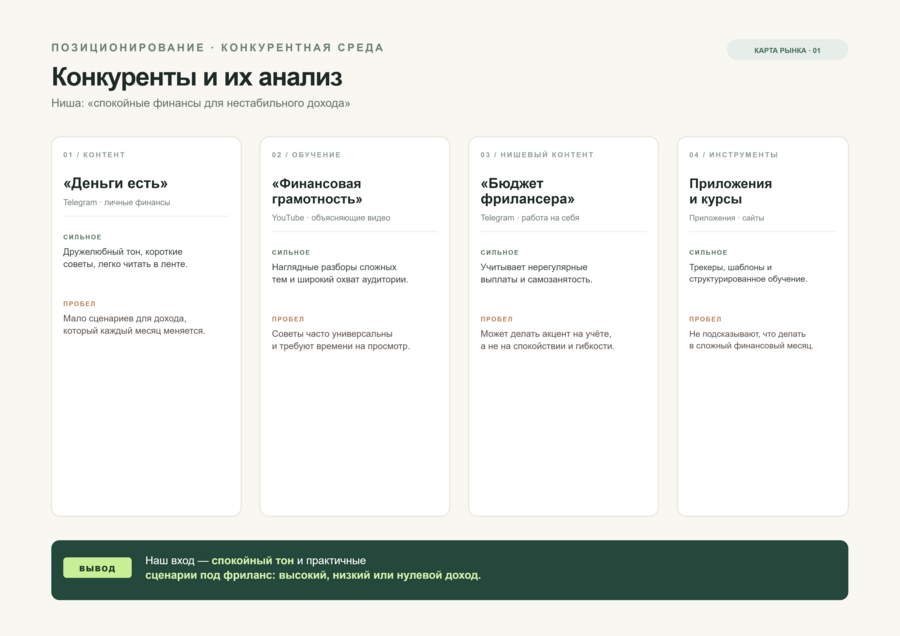Click the «03 / НИШЕВЫЙ КОНТЕНТ» card label
900x636 pixels.
[537, 155]
